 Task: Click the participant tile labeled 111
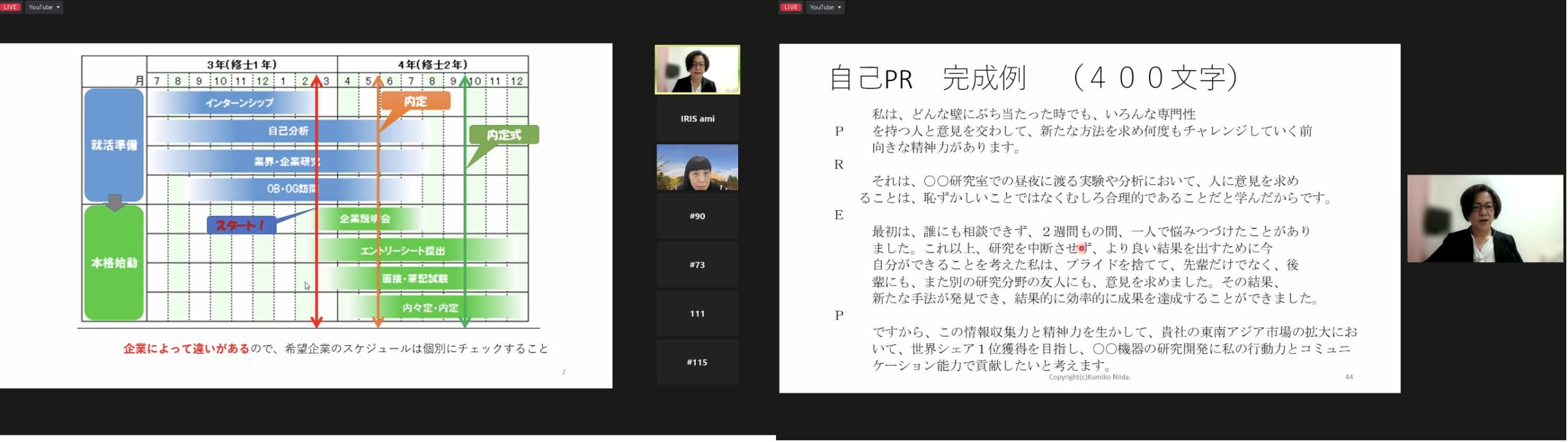click(697, 313)
